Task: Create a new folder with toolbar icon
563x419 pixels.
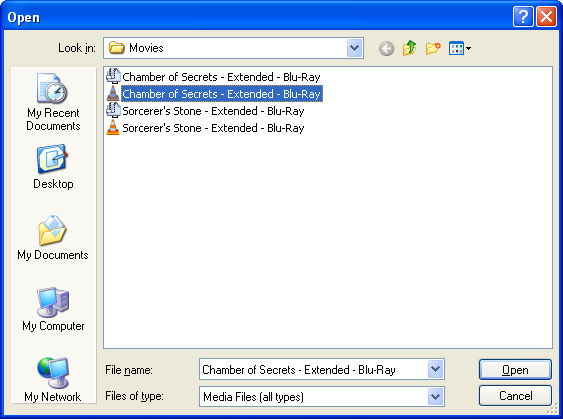Action: coord(433,48)
